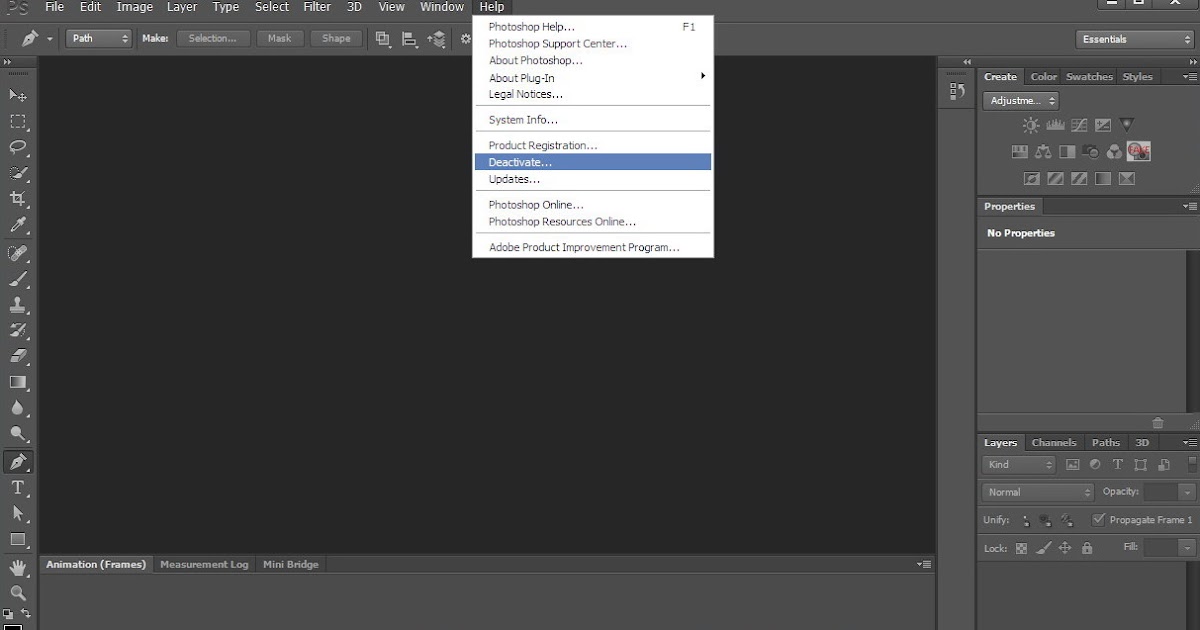
Task: Add a Vibrance adjustment
Action: [x=1127, y=125]
